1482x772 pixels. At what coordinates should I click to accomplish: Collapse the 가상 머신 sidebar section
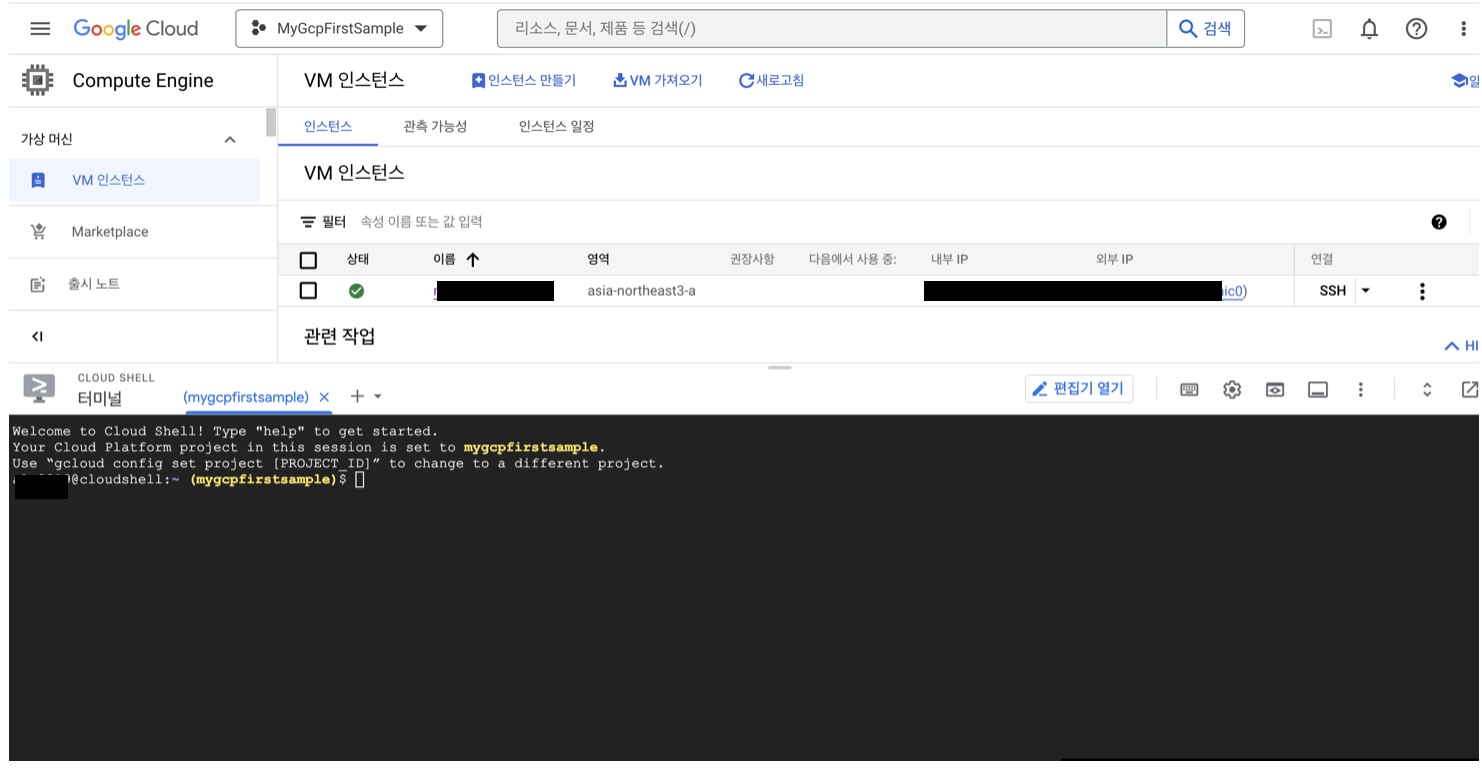230,139
